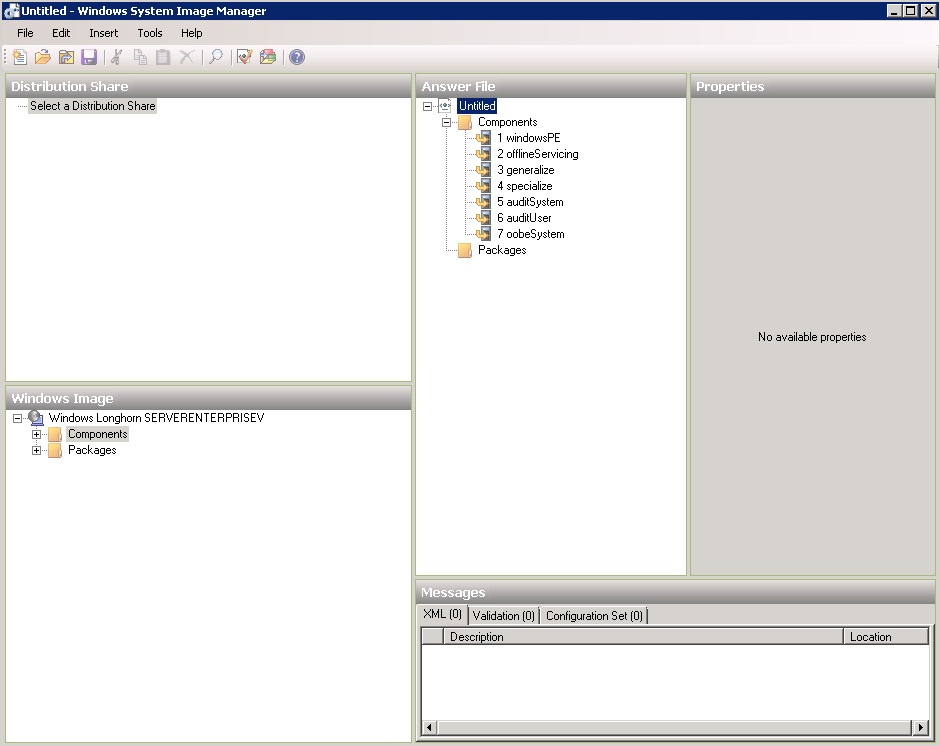Click the 2 offlineServicing pass icon
The height and width of the screenshot is (746, 940).
click(483, 154)
